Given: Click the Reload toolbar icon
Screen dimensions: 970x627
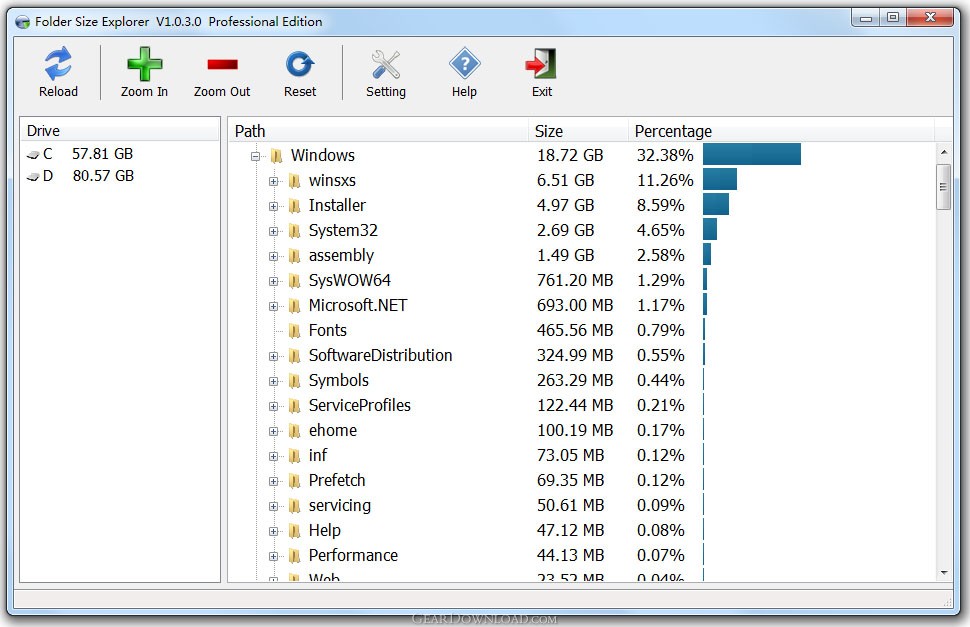Looking at the screenshot, I should [57, 63].
